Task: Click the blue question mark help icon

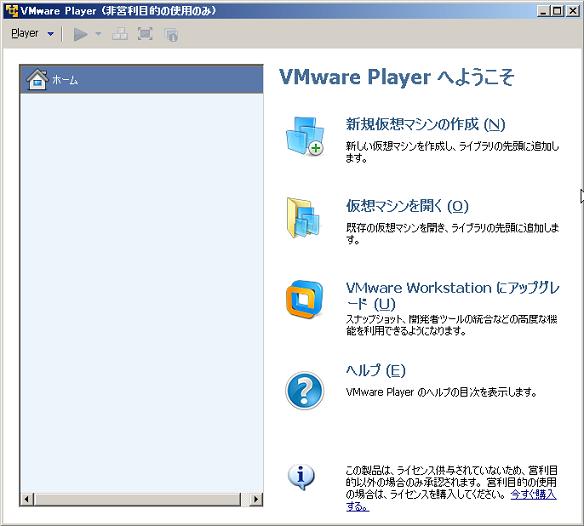Action: tap(304, 390)
